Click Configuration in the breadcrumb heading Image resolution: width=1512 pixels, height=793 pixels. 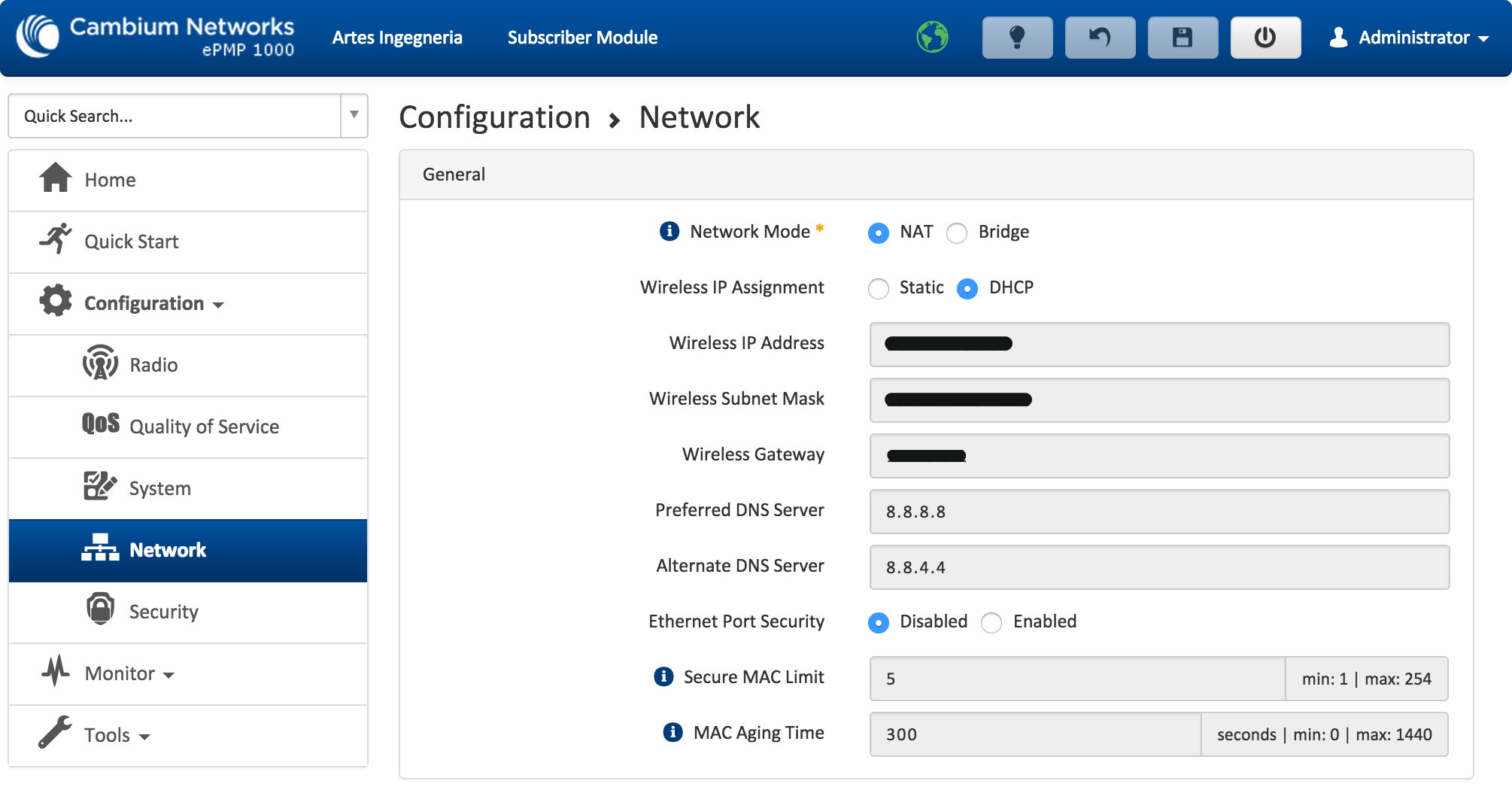(494, 118)
